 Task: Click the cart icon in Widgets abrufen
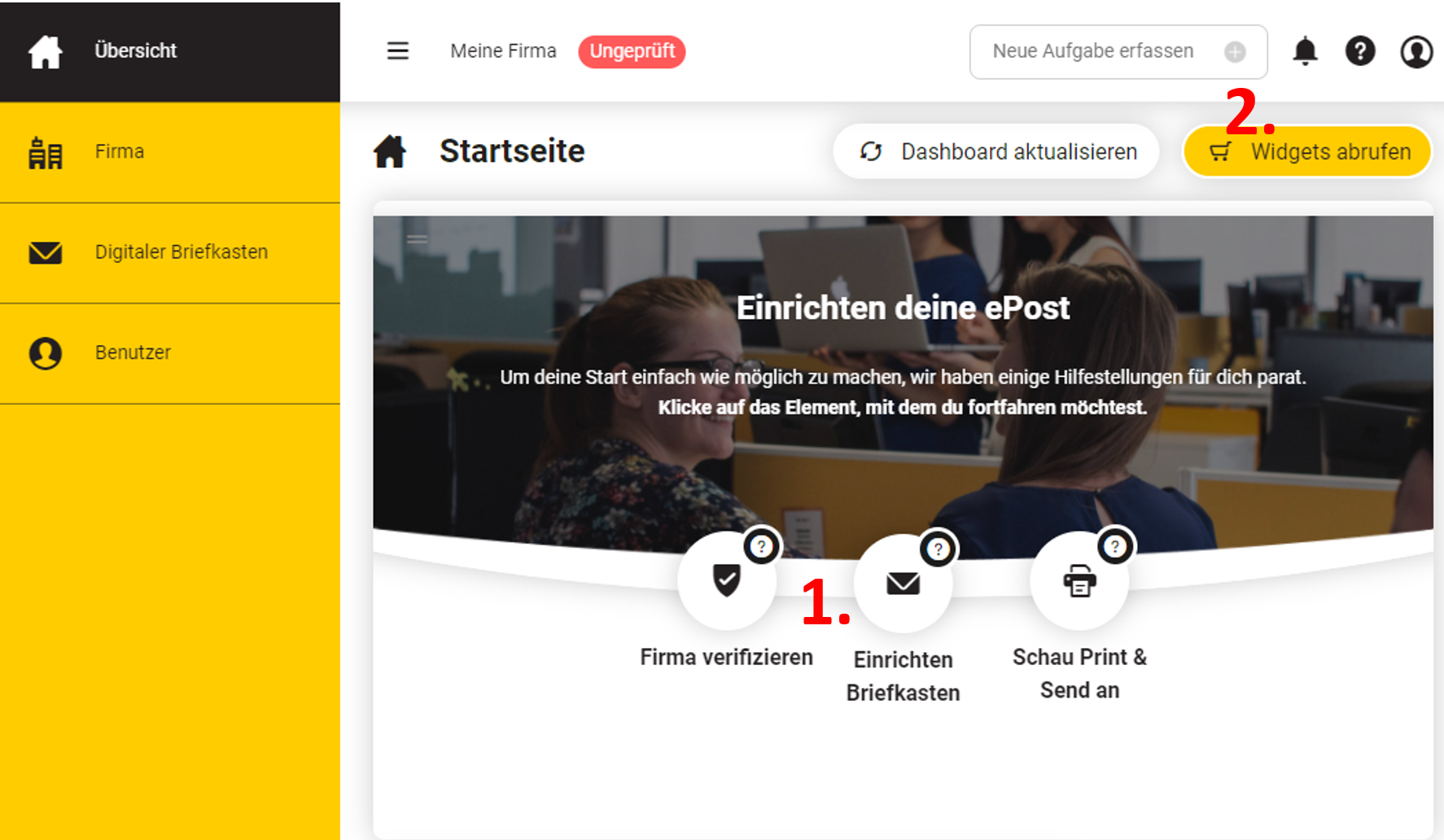pyautogui.click(x=1220, y=151)
